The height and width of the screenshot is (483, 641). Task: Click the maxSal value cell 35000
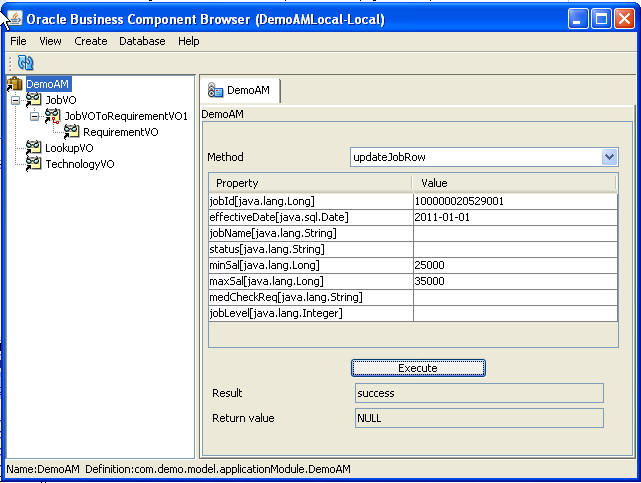(515, 281)
